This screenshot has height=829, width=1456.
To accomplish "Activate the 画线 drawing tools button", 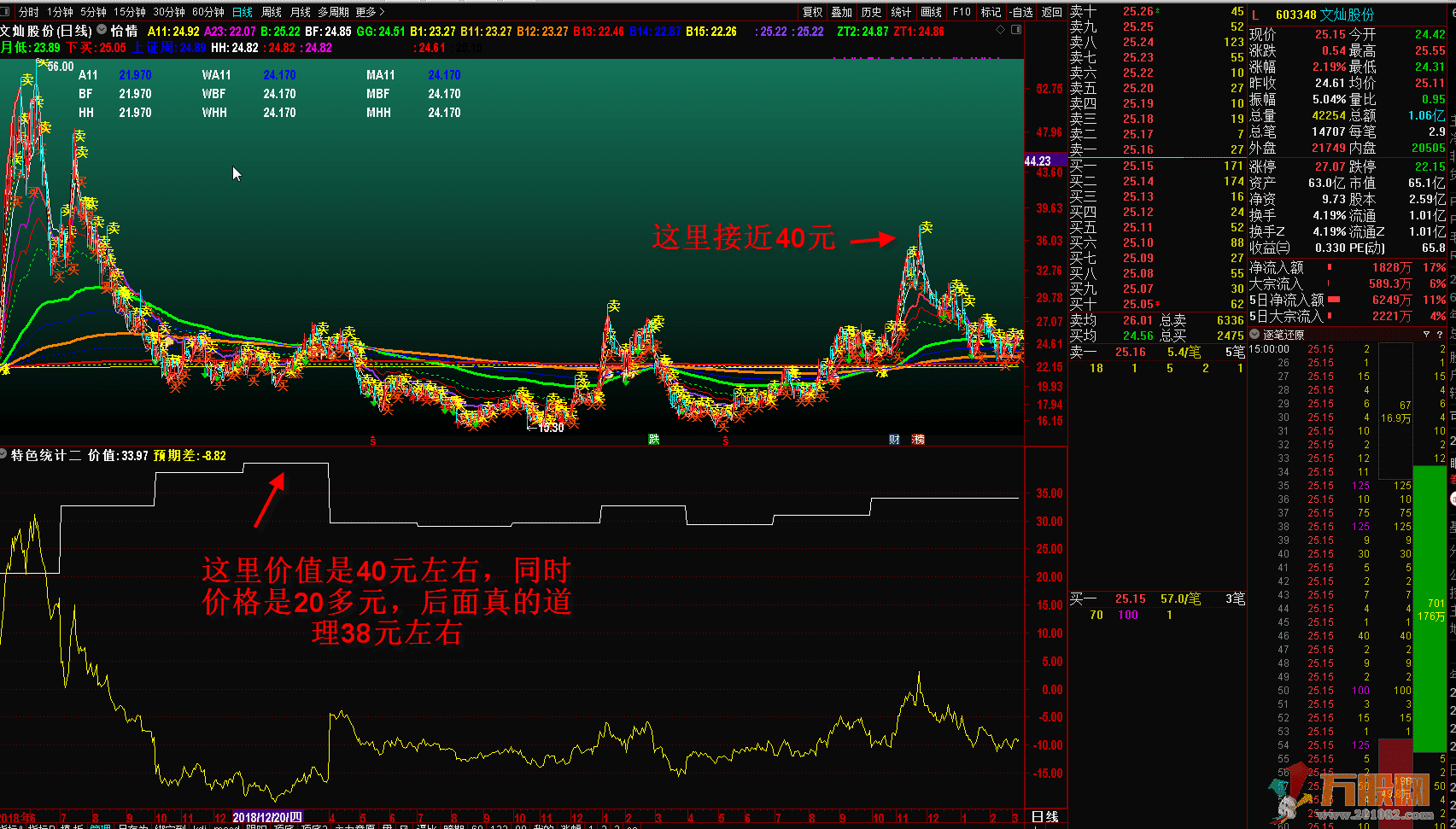I will point(932,12).
